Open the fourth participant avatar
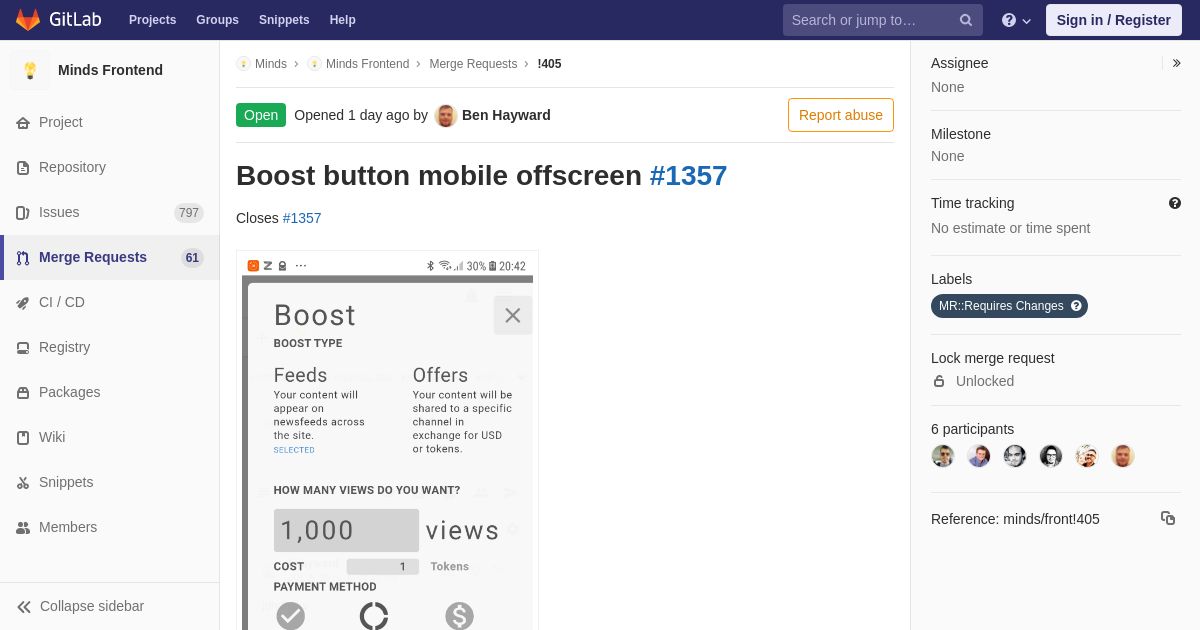This screenshot has height=630, width=1200. 1051,456
